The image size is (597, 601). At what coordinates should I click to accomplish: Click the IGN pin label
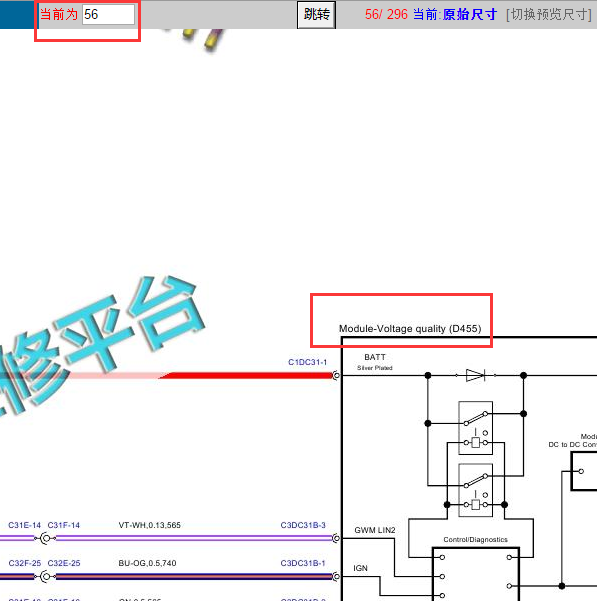[x=360, y=568]
